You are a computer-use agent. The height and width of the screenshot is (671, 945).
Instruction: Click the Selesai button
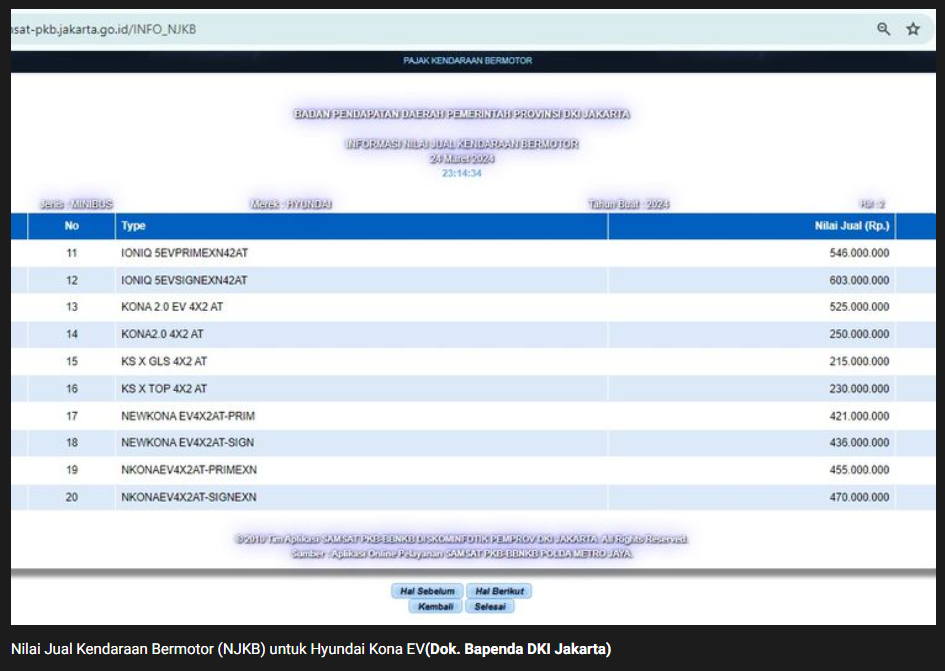click(490, 606)
